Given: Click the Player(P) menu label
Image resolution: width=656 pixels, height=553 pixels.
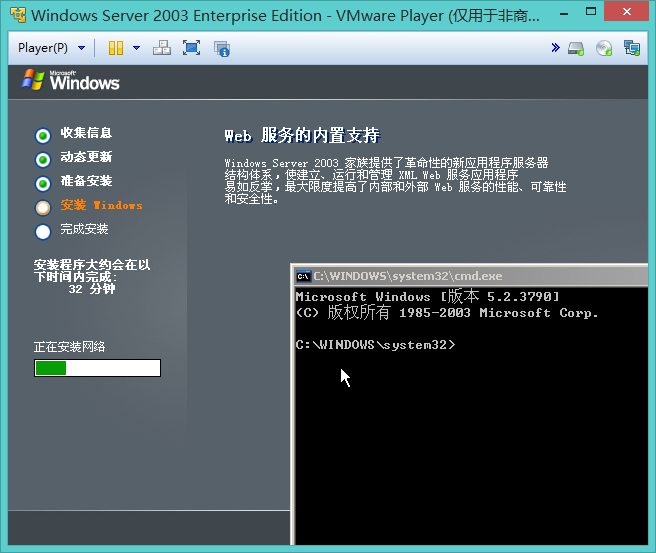Looking at the screenshot, I should coord(43,48).
